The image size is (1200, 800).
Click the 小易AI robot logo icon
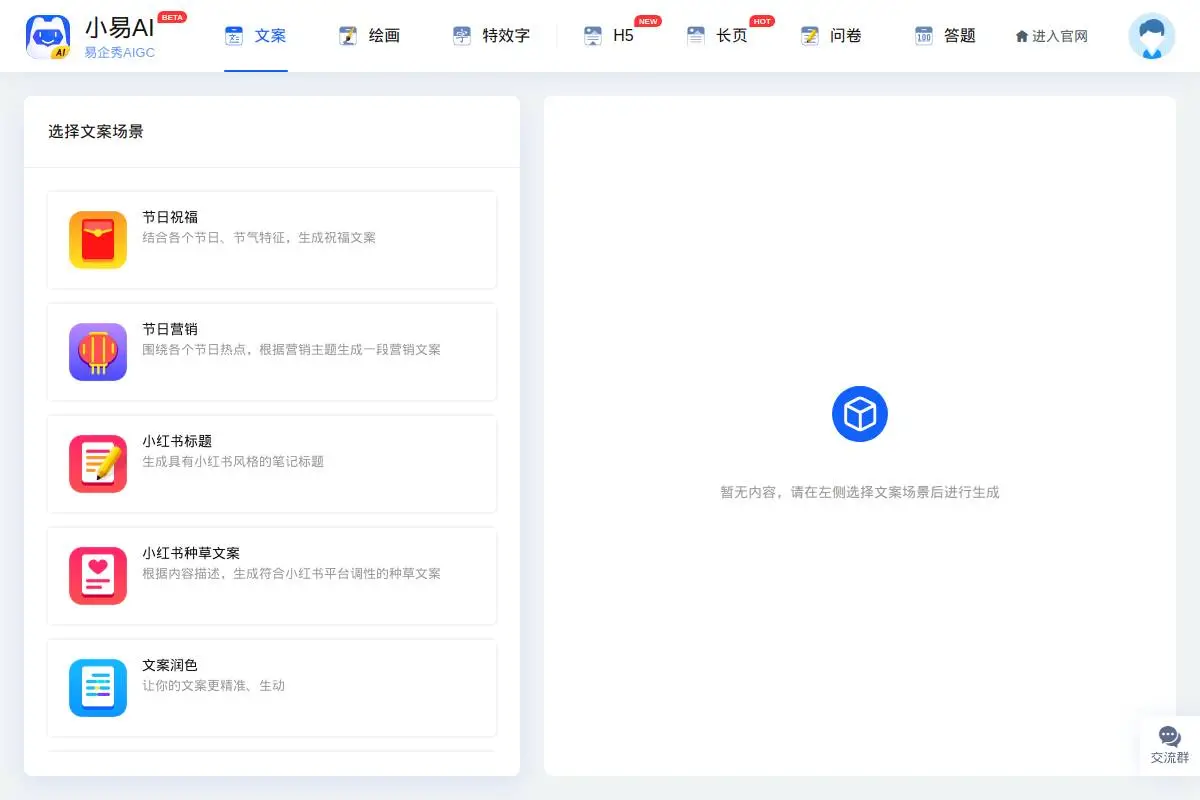(48, 36)
